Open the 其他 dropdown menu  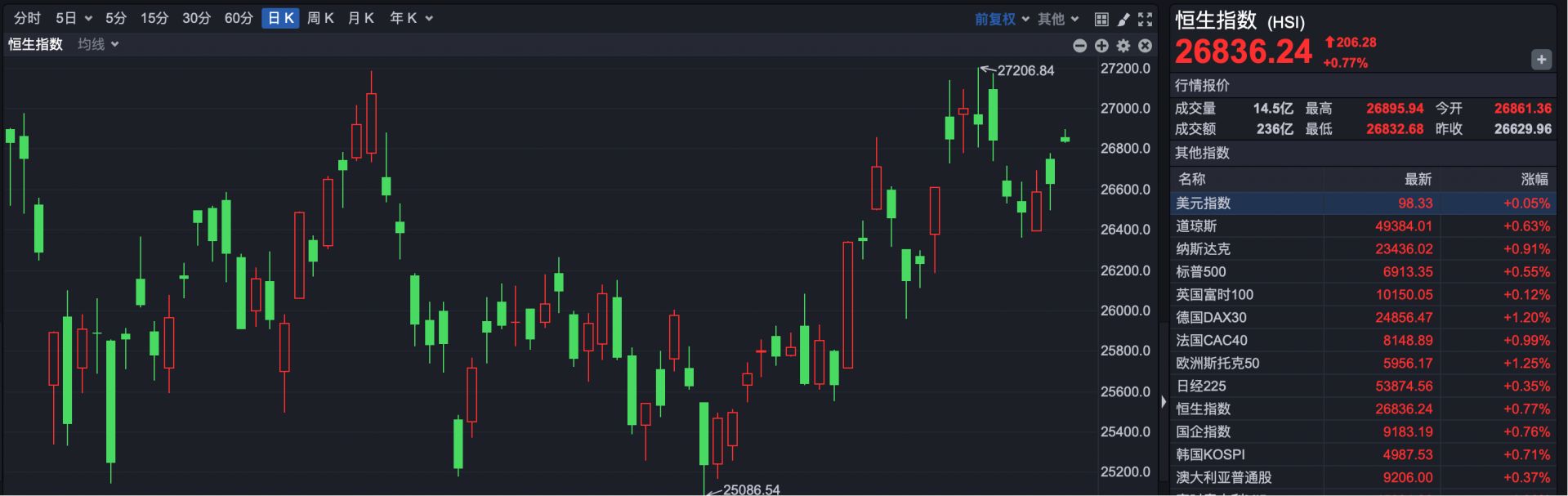1058,19
